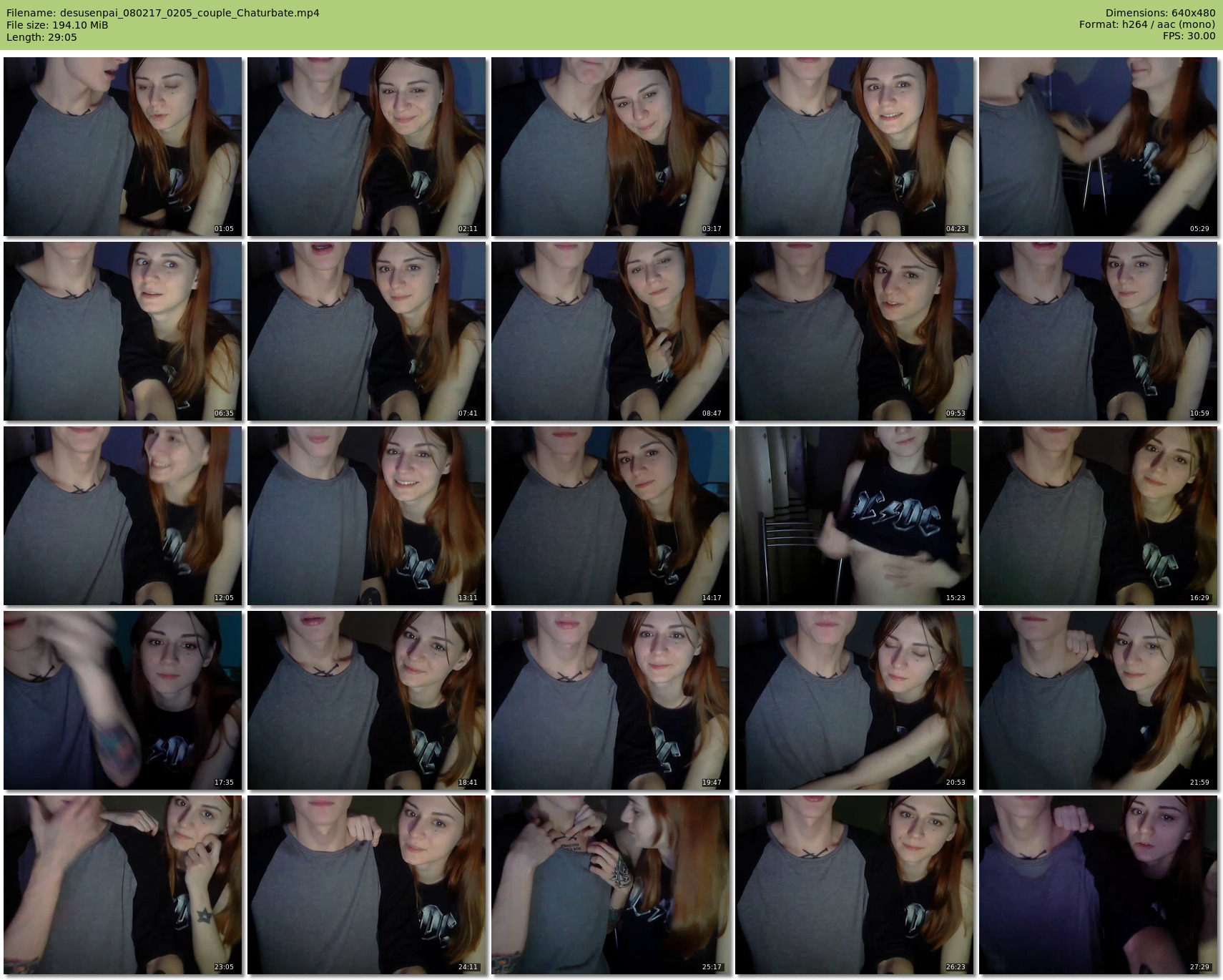Click the thumbnail timestamped 01:05
1223x980 pixels.
tap(123, 147)
